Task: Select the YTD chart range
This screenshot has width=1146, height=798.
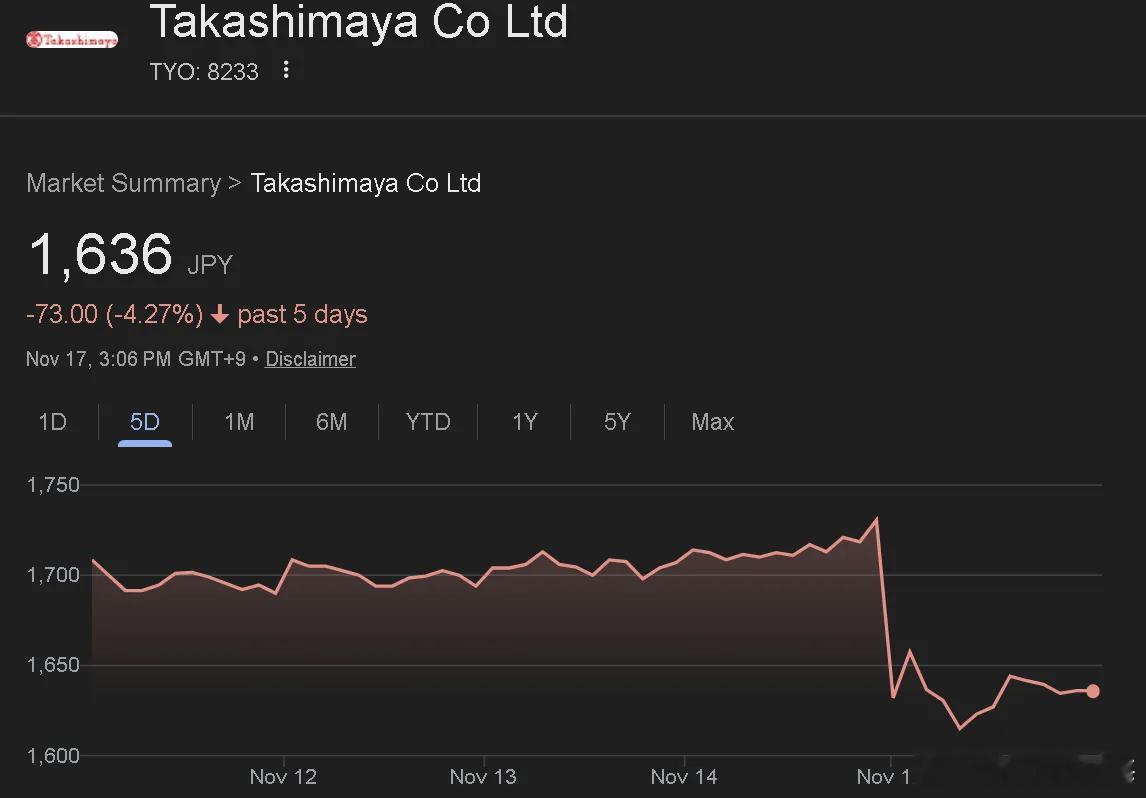Action: [428, 422]
